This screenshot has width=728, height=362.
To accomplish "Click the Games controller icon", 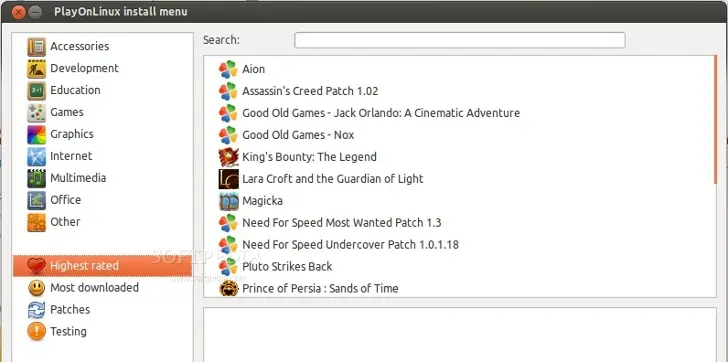I will [36, 112].
